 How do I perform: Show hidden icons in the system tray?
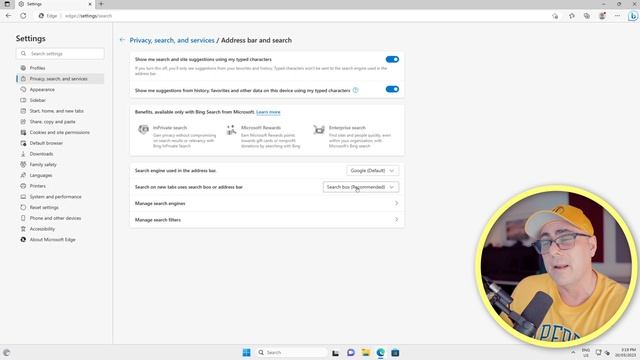pyautogui.click(x=573, y=353)
